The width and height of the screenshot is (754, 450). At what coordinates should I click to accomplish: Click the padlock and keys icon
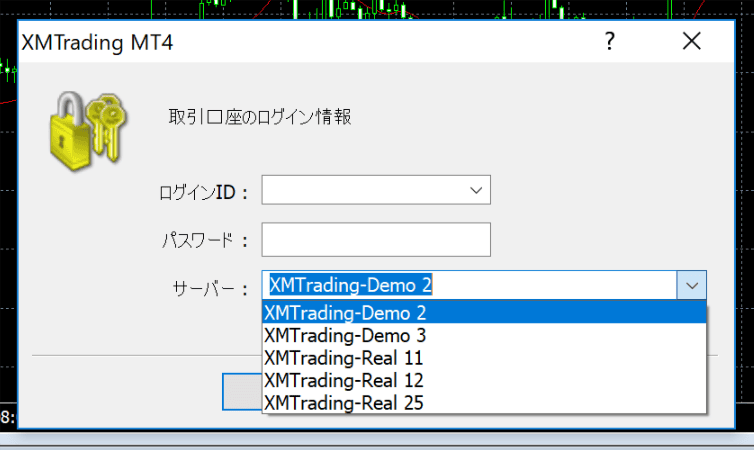(x=88, y=131)
